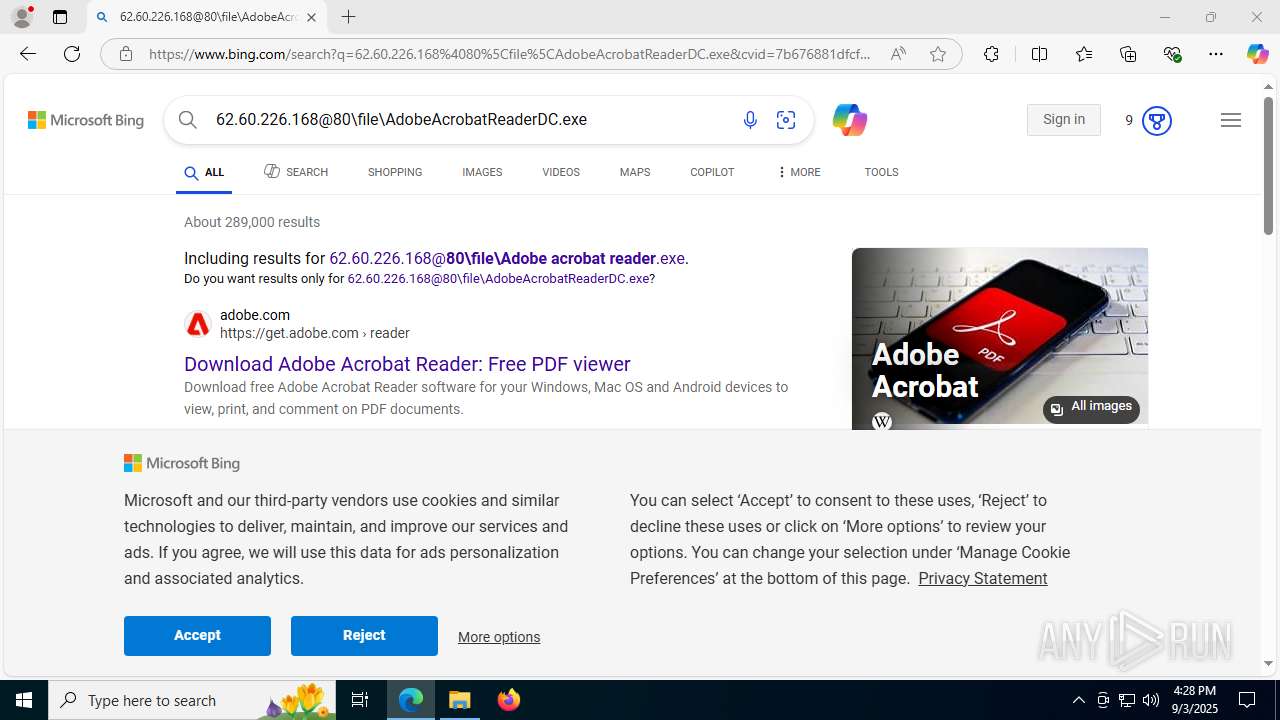Image resolution: width=1280 pixels, height=720 pixels.
Task: Open the Privacy Statement link
Action: click(983, 578)
